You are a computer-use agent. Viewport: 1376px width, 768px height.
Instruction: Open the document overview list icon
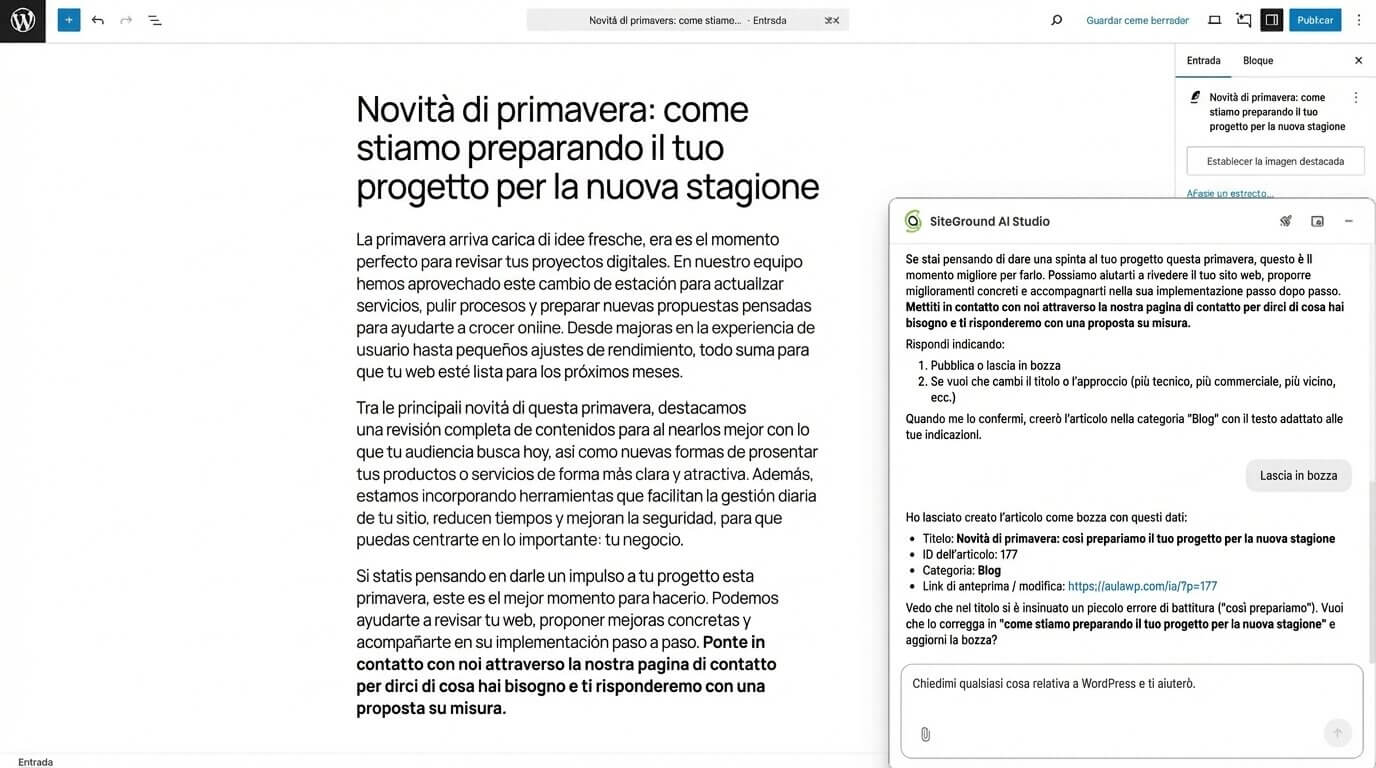pos(155,20)
